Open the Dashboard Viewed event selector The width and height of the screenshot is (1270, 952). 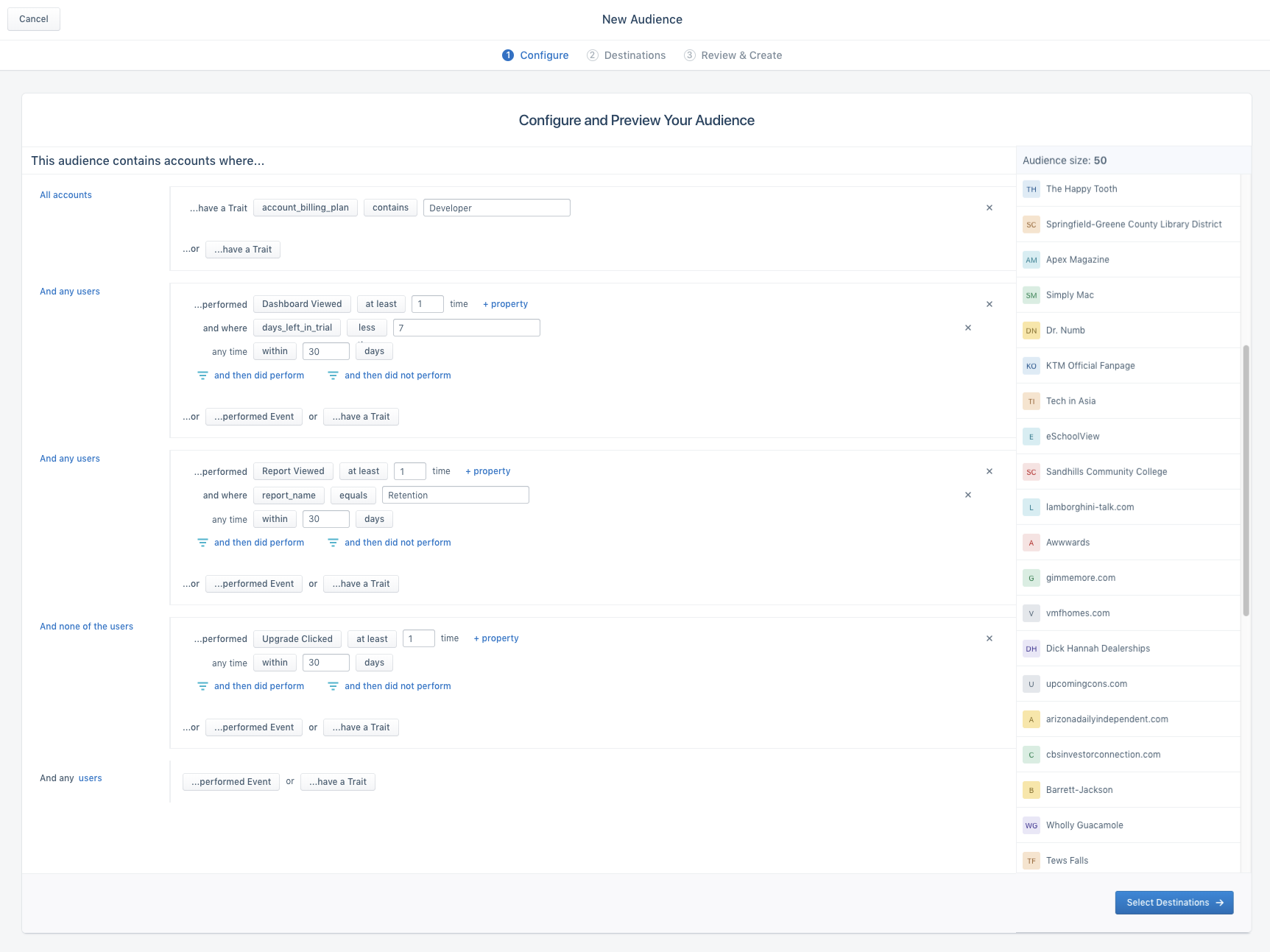(302, 304)
